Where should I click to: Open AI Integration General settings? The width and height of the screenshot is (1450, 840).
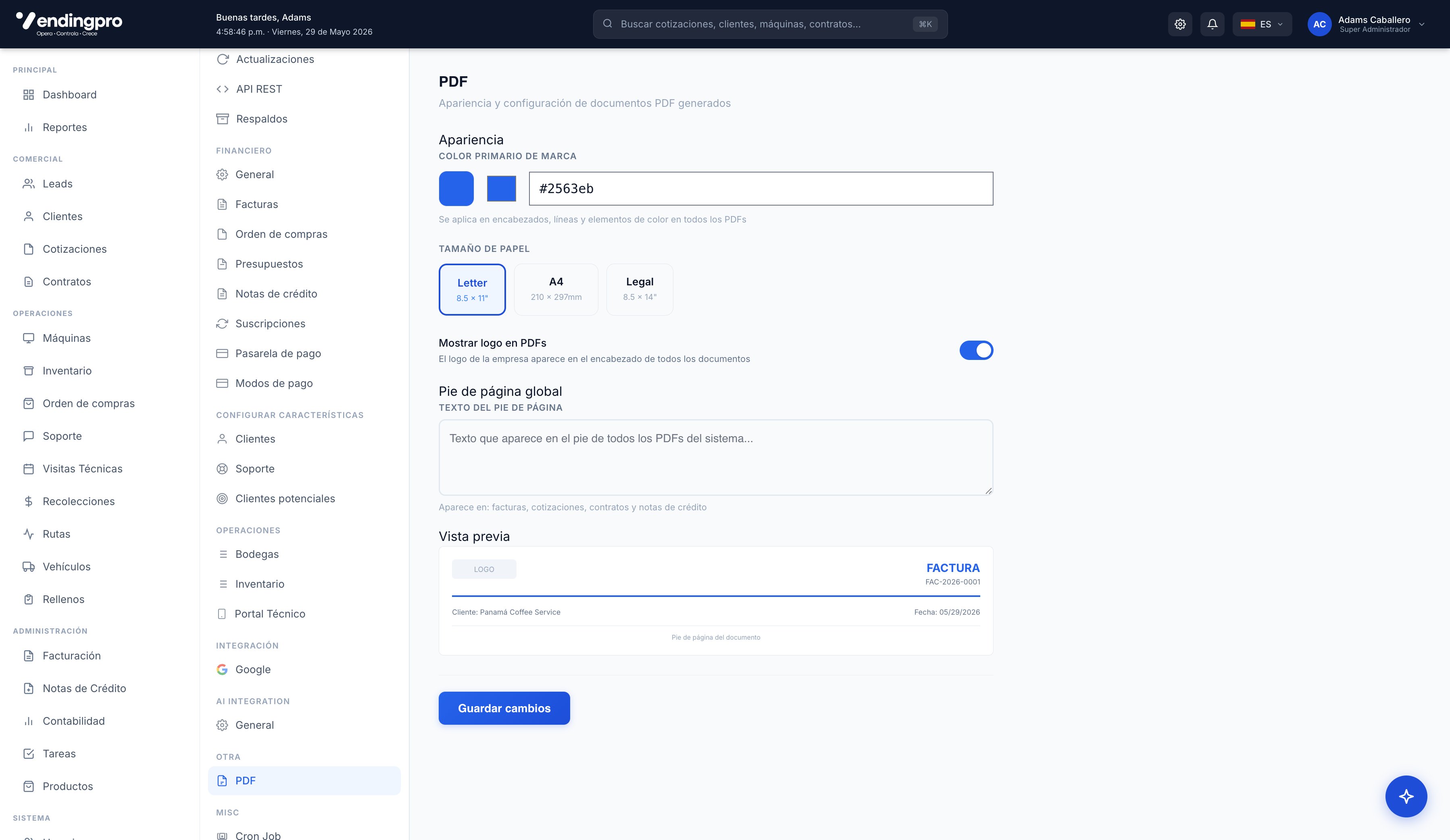254,725
